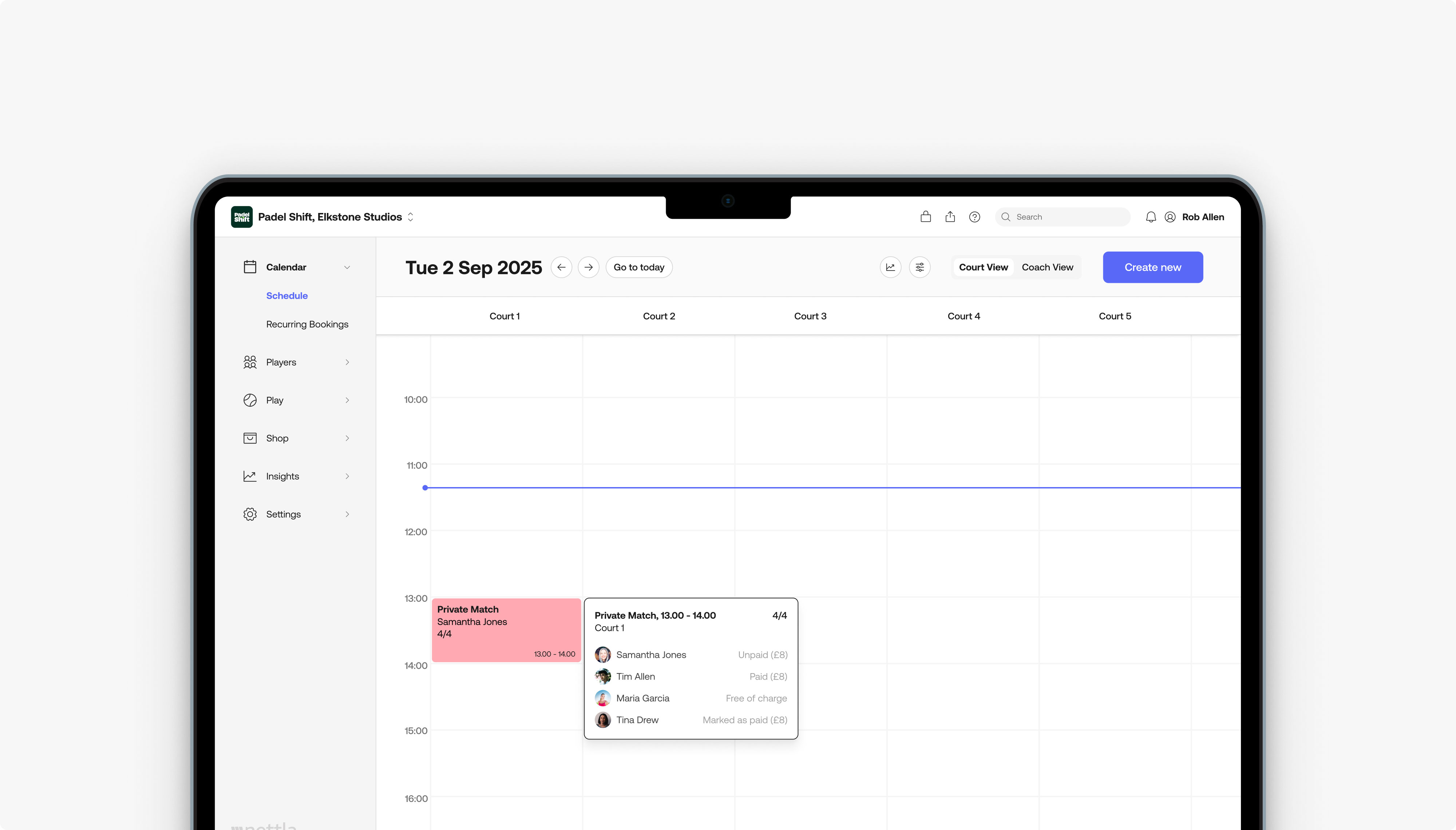The image size is (1456, 830).
Task: Click the share/export icon in header
Action: pyautogui.click(x=950, y=217)
